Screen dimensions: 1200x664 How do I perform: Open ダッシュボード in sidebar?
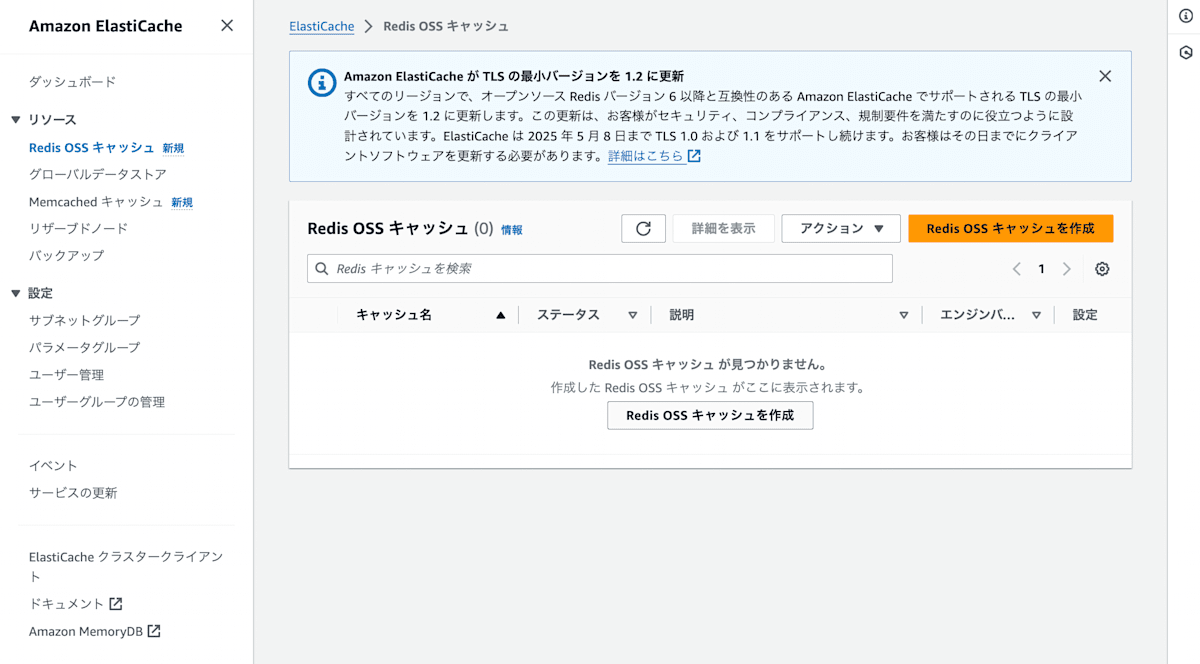(x=72, y=82)
